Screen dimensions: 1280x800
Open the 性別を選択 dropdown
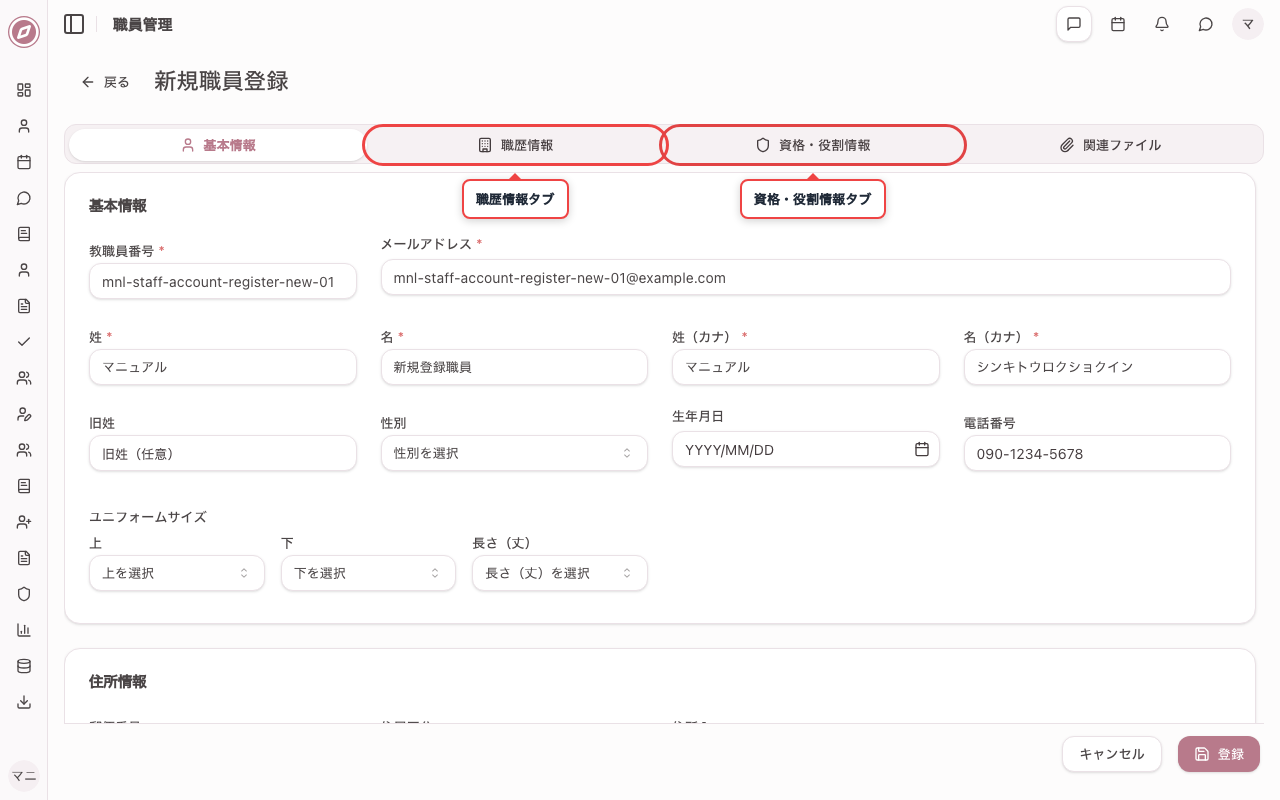point(514,453)
